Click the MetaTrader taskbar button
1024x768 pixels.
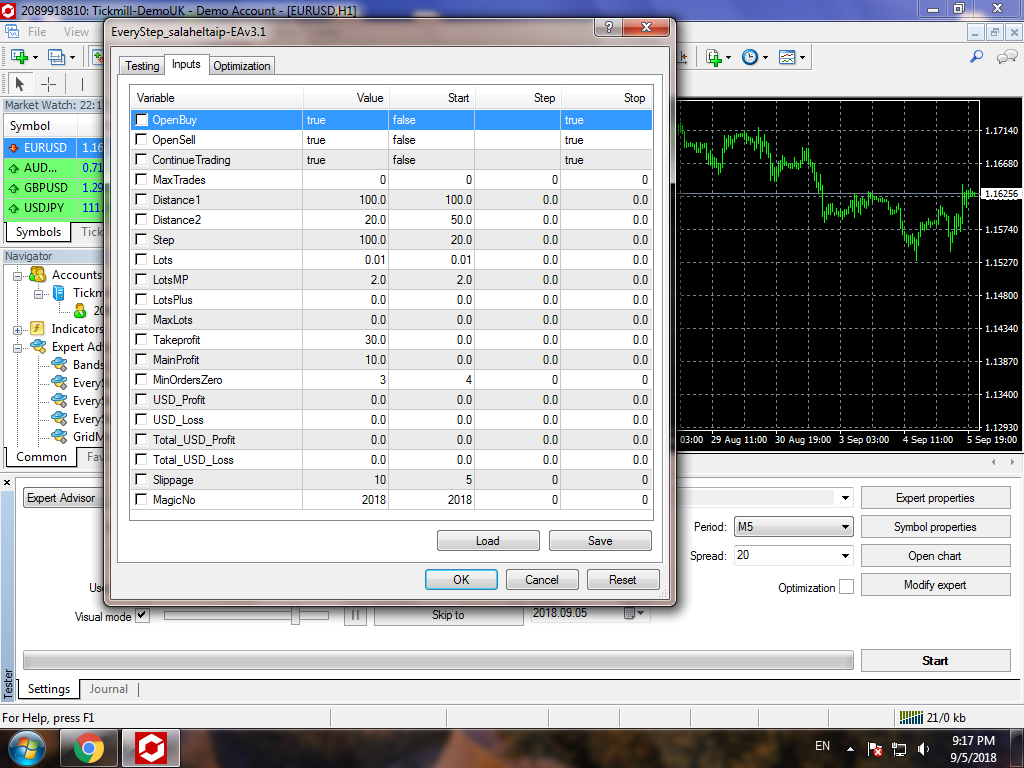click(150, 748)
